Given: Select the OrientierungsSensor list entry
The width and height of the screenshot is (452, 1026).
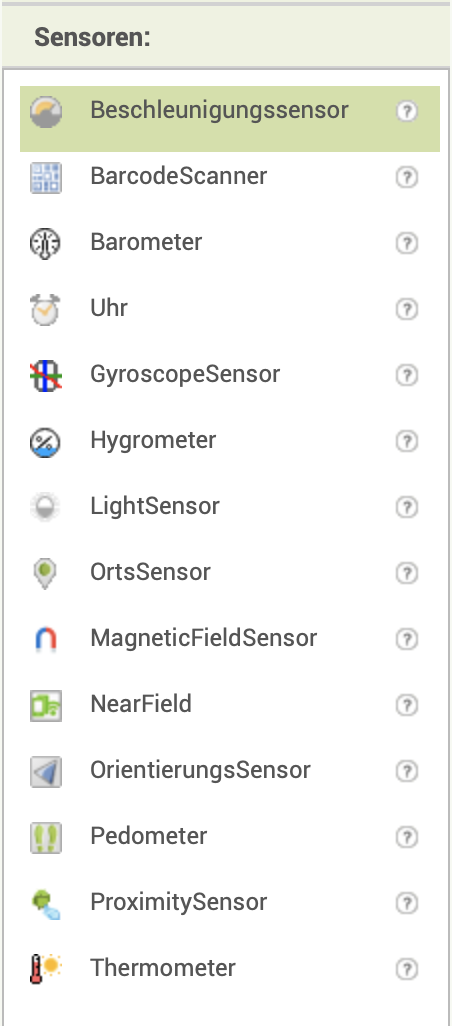Looking at the screenshot, I should [x=230, y=771].
